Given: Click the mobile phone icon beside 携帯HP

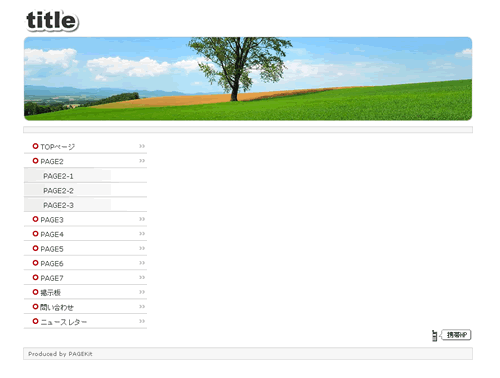Looking at the screenshot, I should (x=434, y=335).
